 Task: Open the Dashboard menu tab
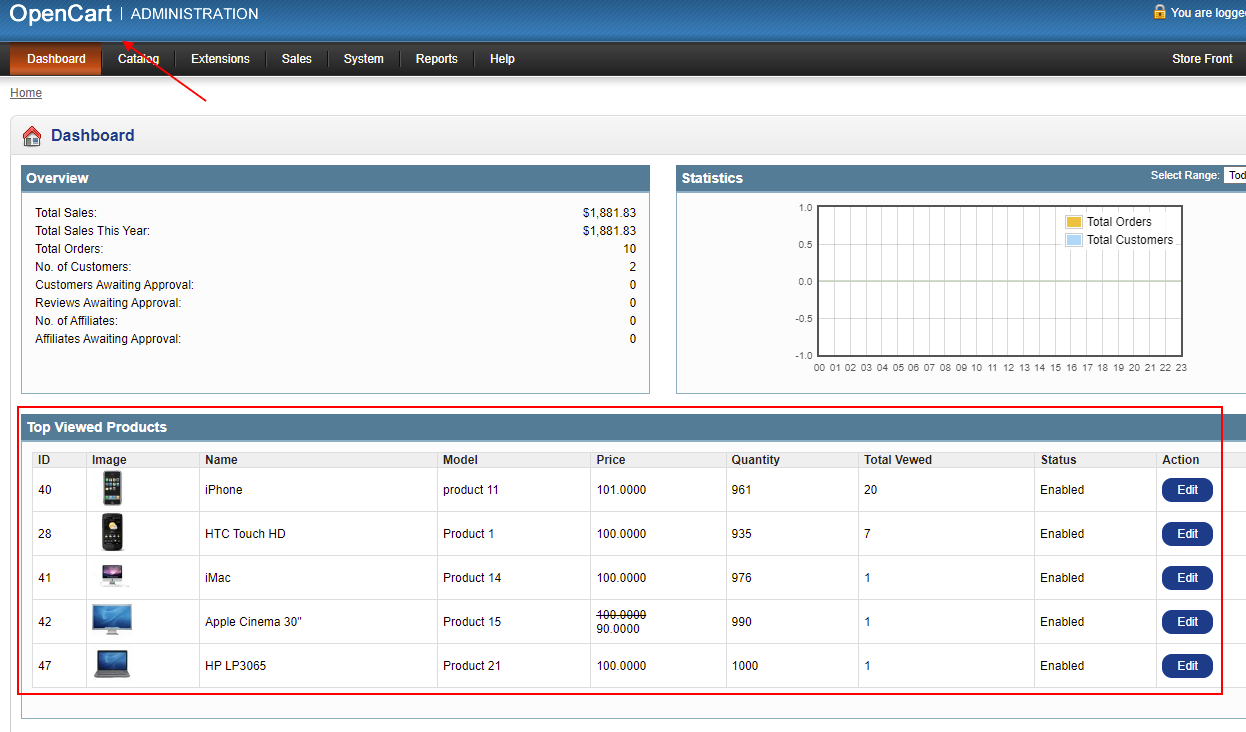pyautogui.click(x=56, y=59)
